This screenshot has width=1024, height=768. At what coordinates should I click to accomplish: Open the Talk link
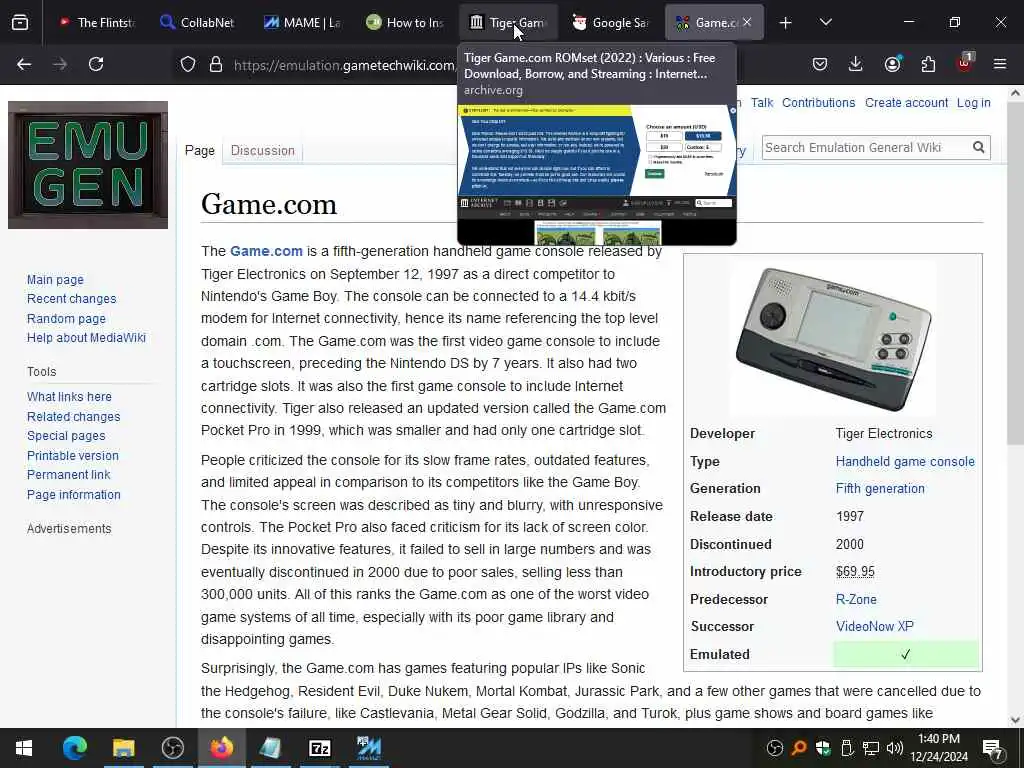(761, 103)
